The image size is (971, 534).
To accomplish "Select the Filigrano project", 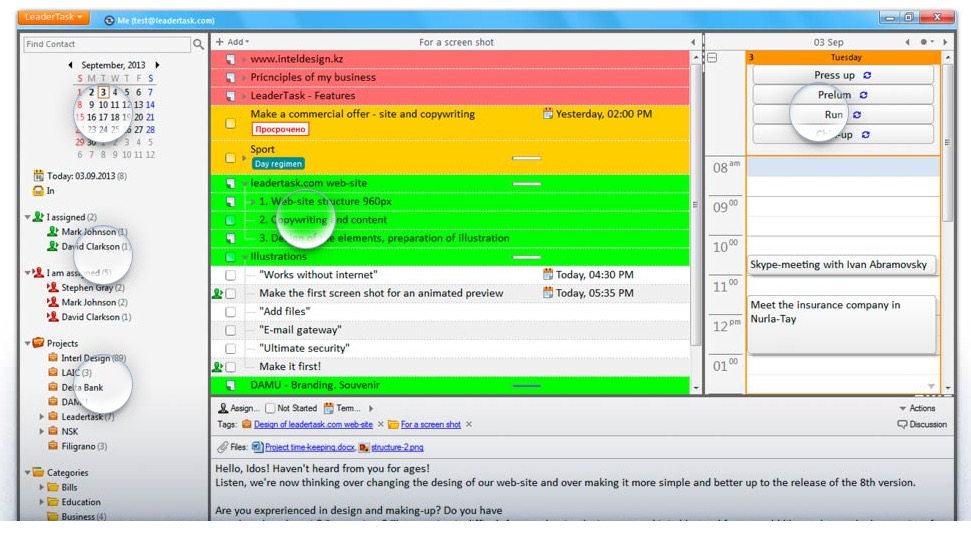I will (x=77, y=446).
